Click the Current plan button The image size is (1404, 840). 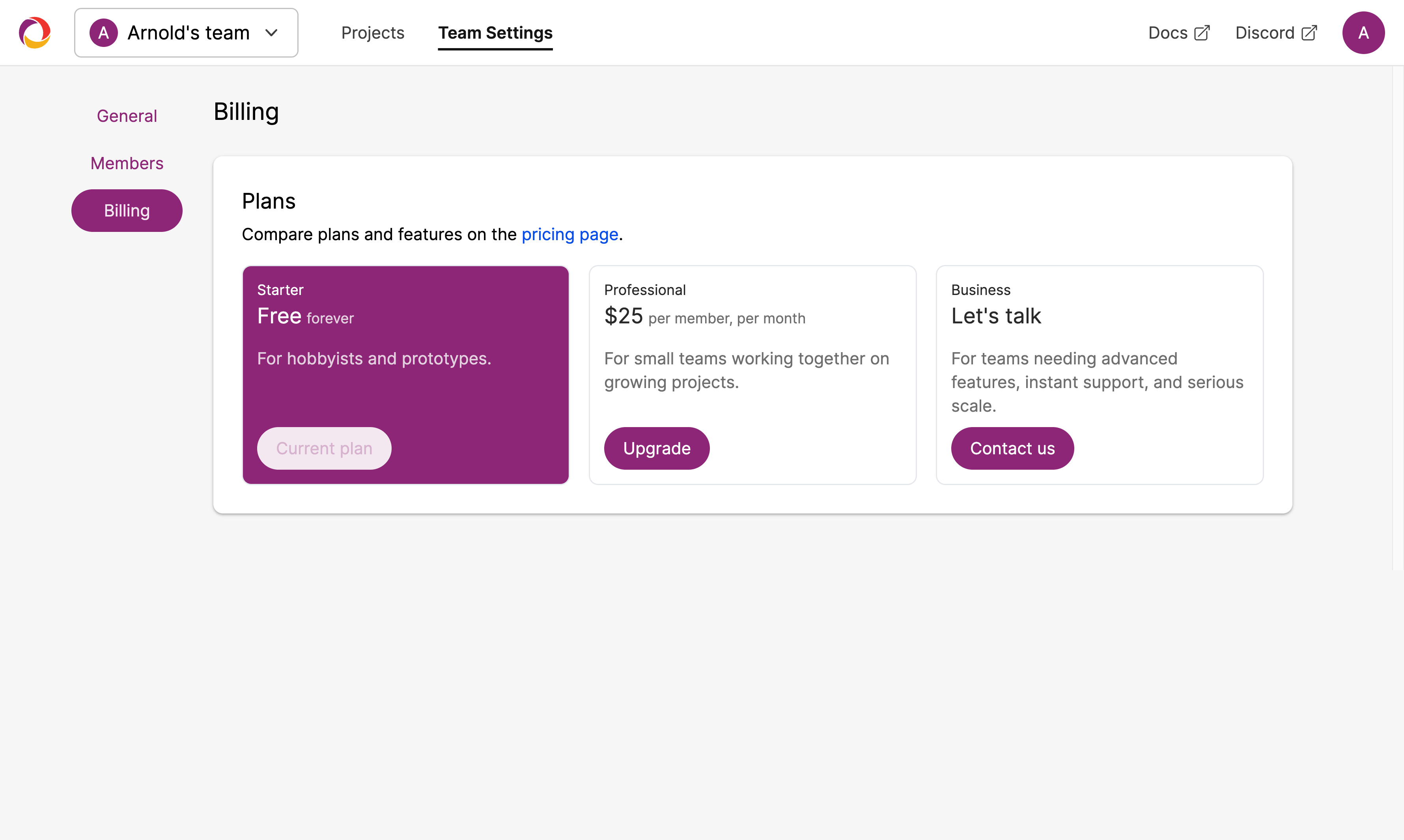[324, 448]
